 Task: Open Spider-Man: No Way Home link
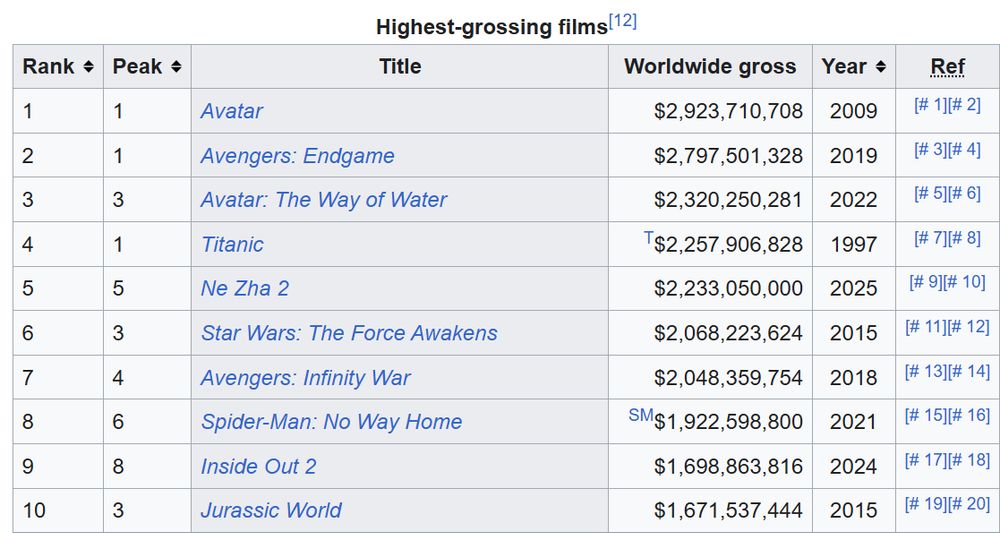[332, 421]
